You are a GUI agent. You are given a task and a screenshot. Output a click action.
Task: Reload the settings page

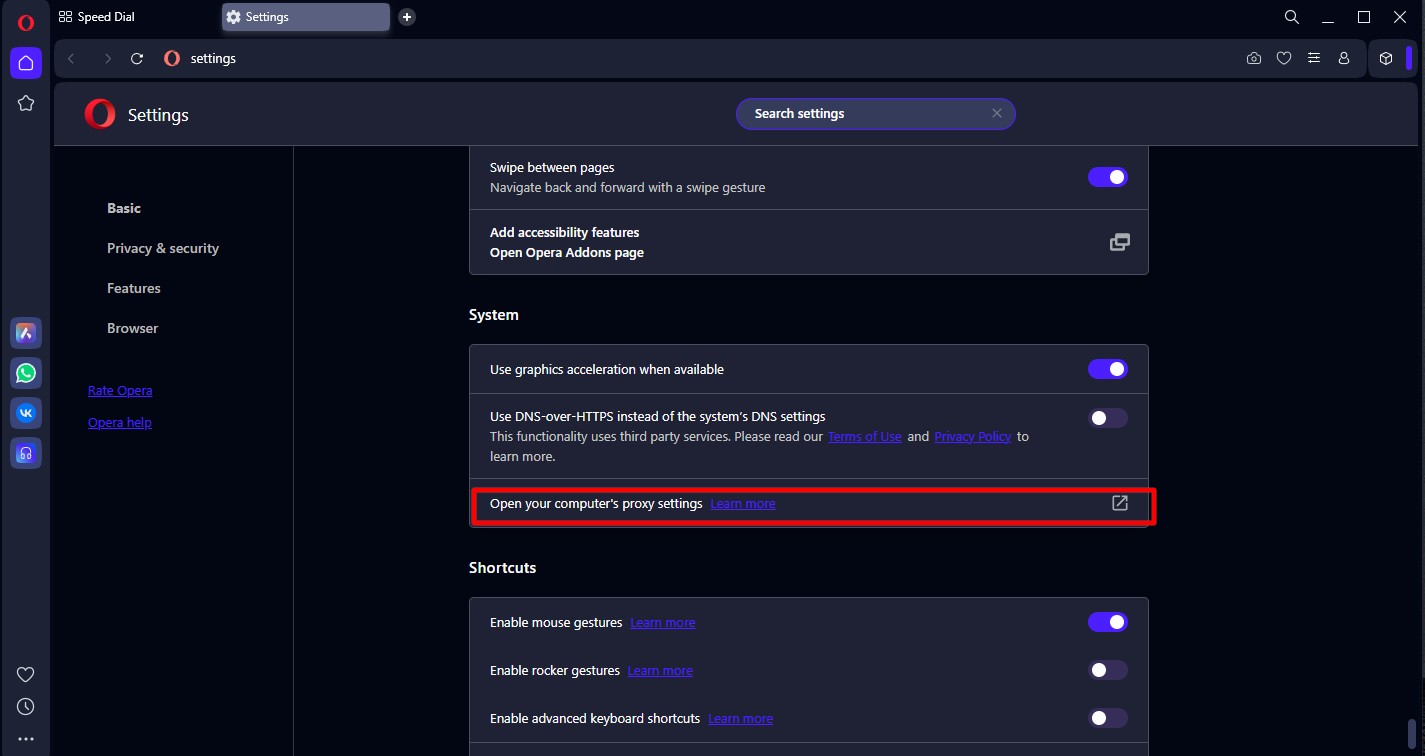click(x=137, y=59)
